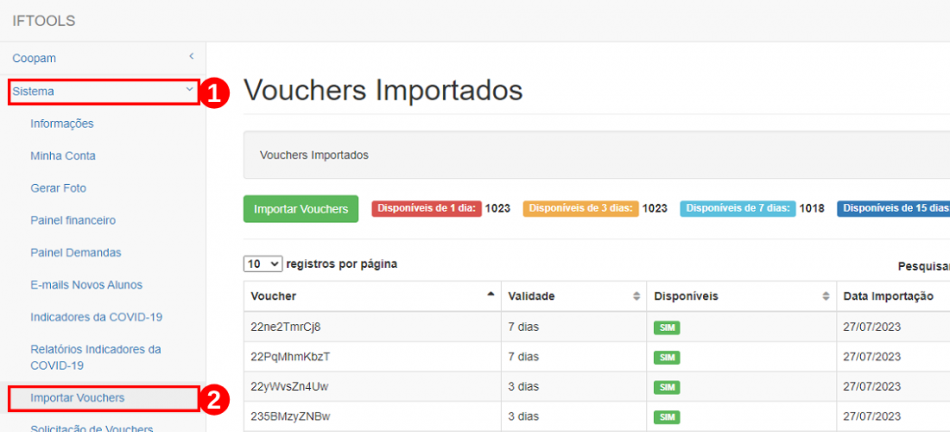This screenshot has width=950, height=432.
Task: Click the Coopam sidebar label
Action: tap(34, 58)
